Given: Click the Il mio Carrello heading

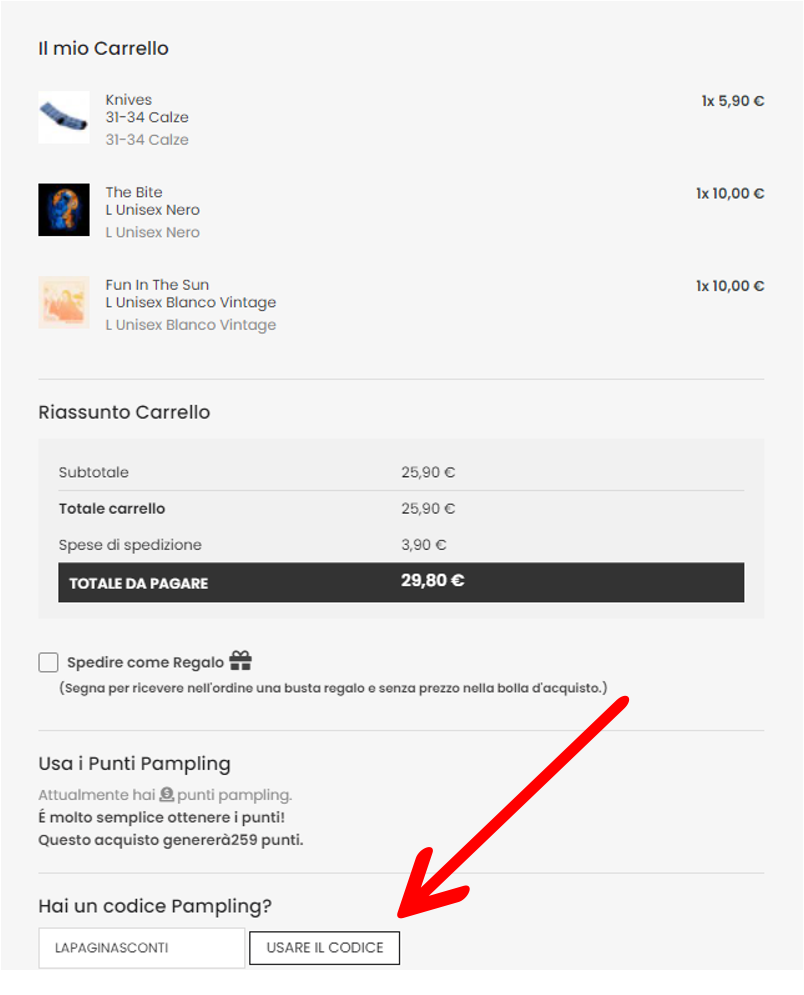Looking at the screenshot, I should (103, 48).
